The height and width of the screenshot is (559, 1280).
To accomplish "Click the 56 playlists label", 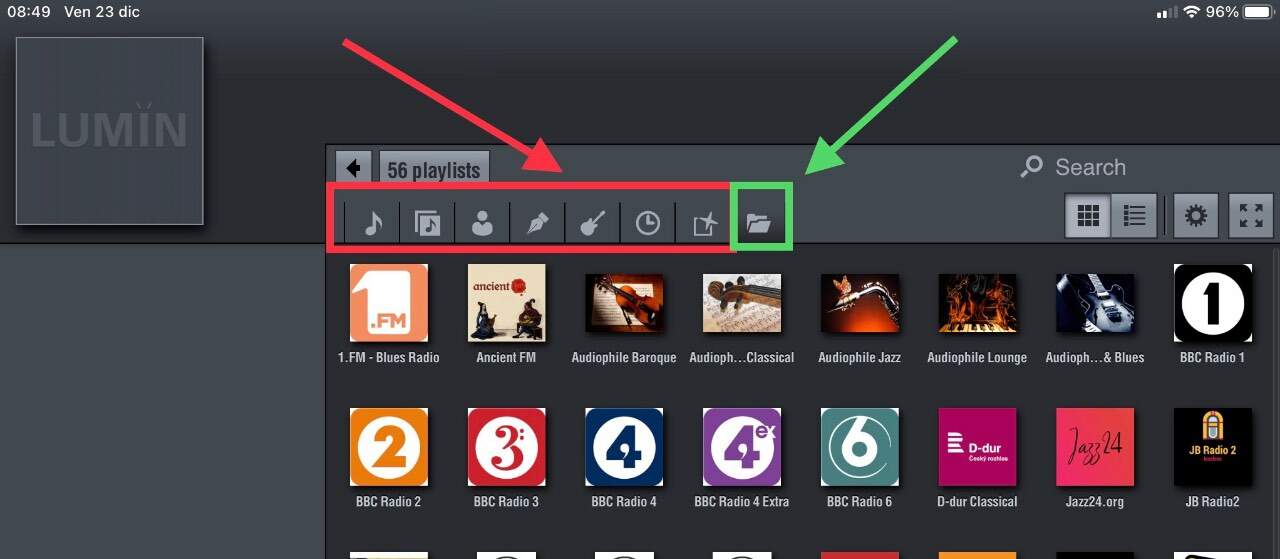I will pyautogui.click(x=434, y=170).
